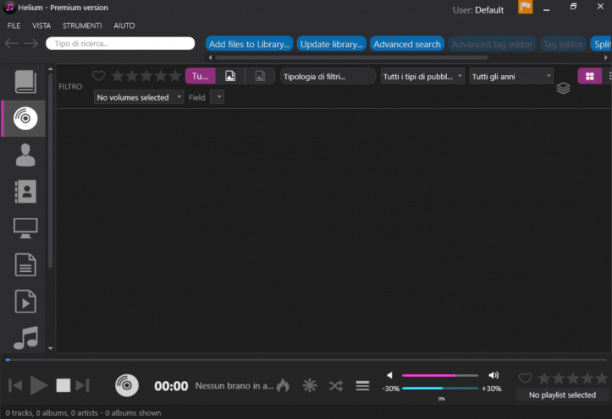Open the document list view in sidebar
The image size is (612, 419).
click(25, 265)
